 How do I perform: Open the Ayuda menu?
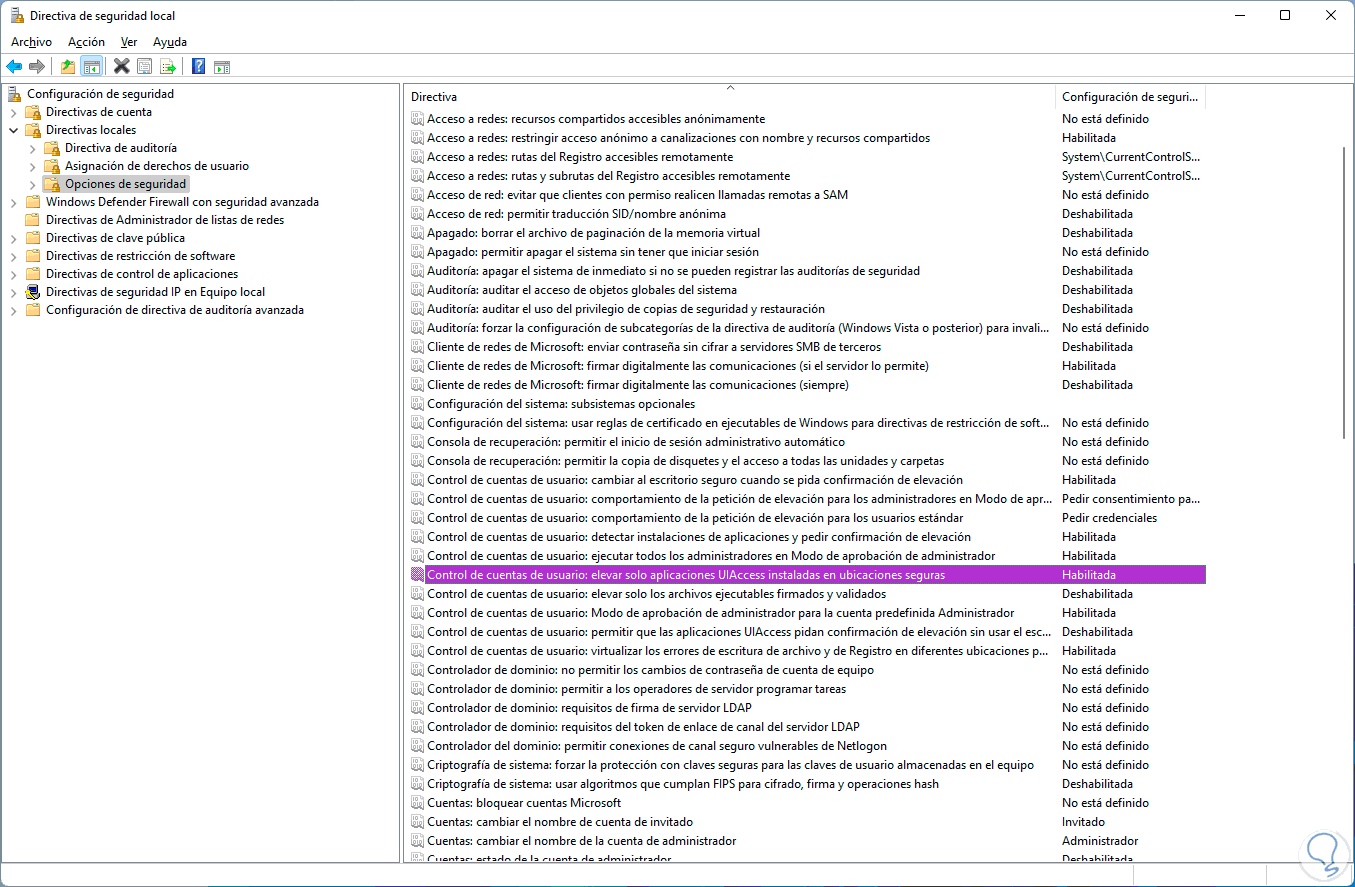pyautogui.click(x=170, y=42)
